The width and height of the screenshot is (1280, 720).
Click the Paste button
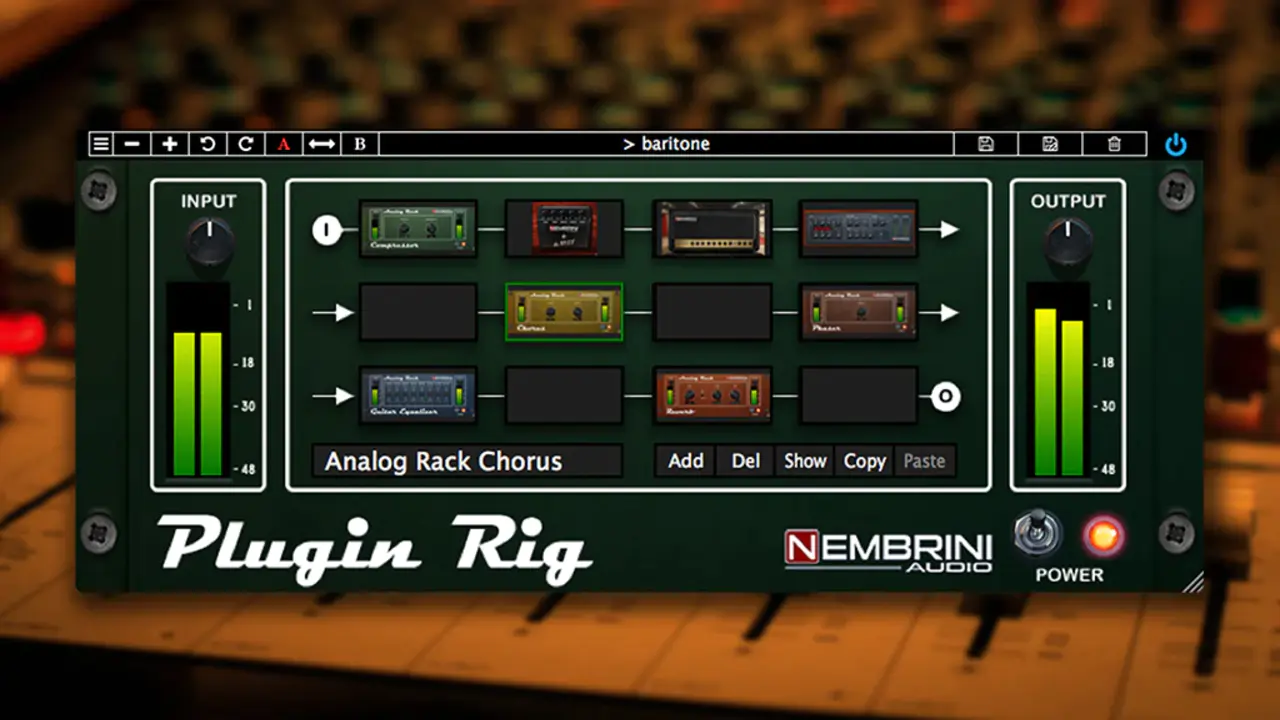point(924,461)
